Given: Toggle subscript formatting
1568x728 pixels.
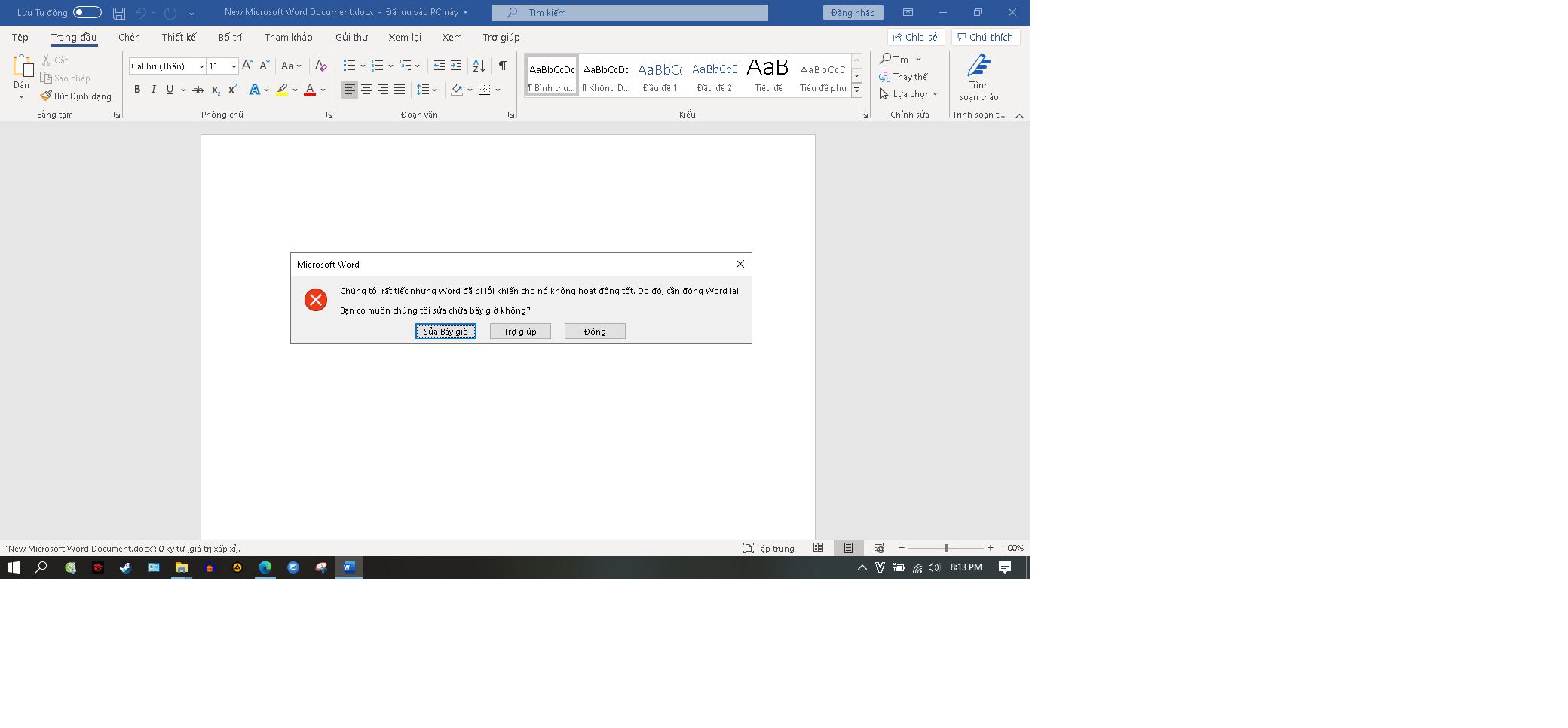Looking at the screenshot, I should [x=216, y=90].
